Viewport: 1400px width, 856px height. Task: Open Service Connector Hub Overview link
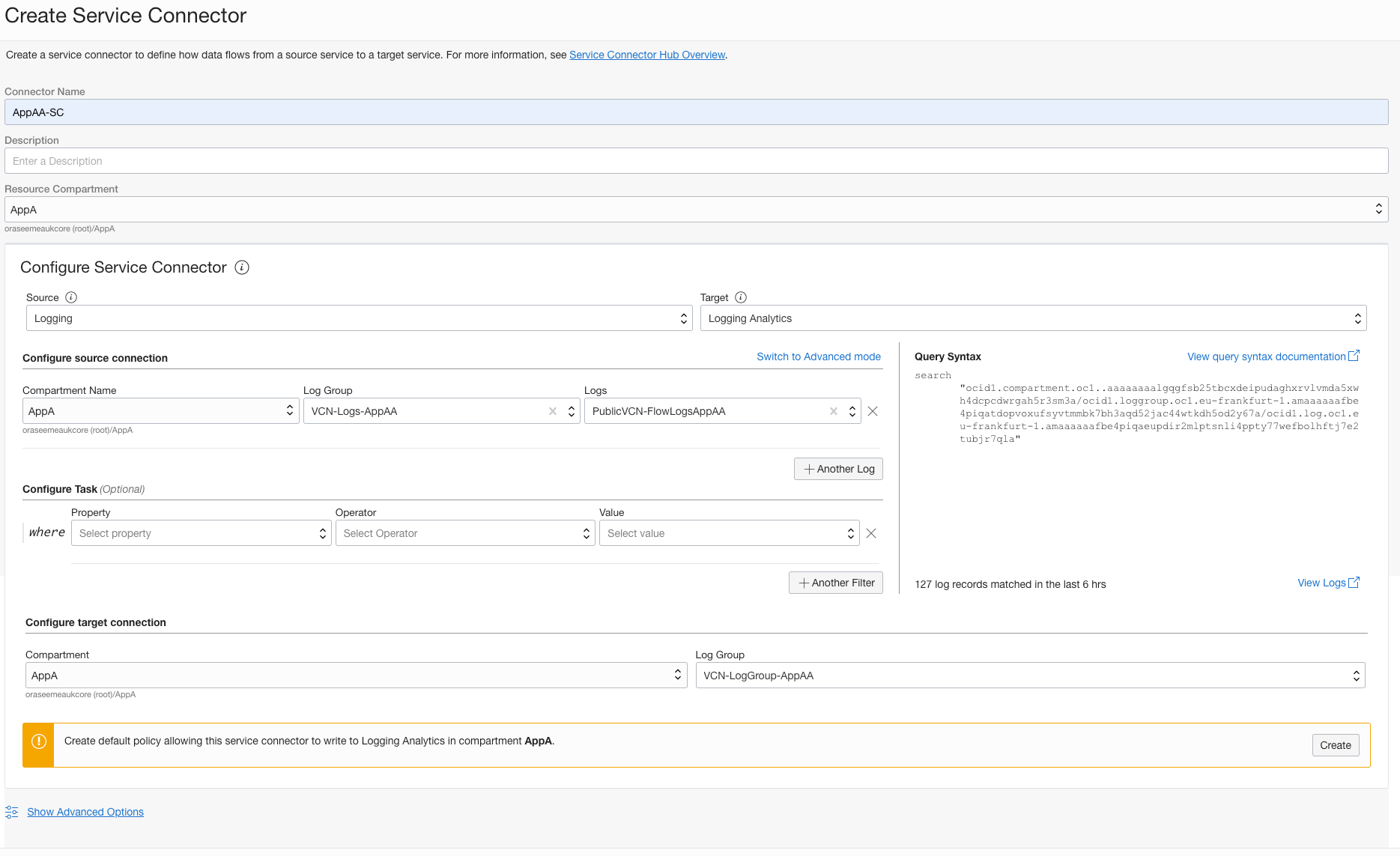pyautogui.click(x=647, y=55)
